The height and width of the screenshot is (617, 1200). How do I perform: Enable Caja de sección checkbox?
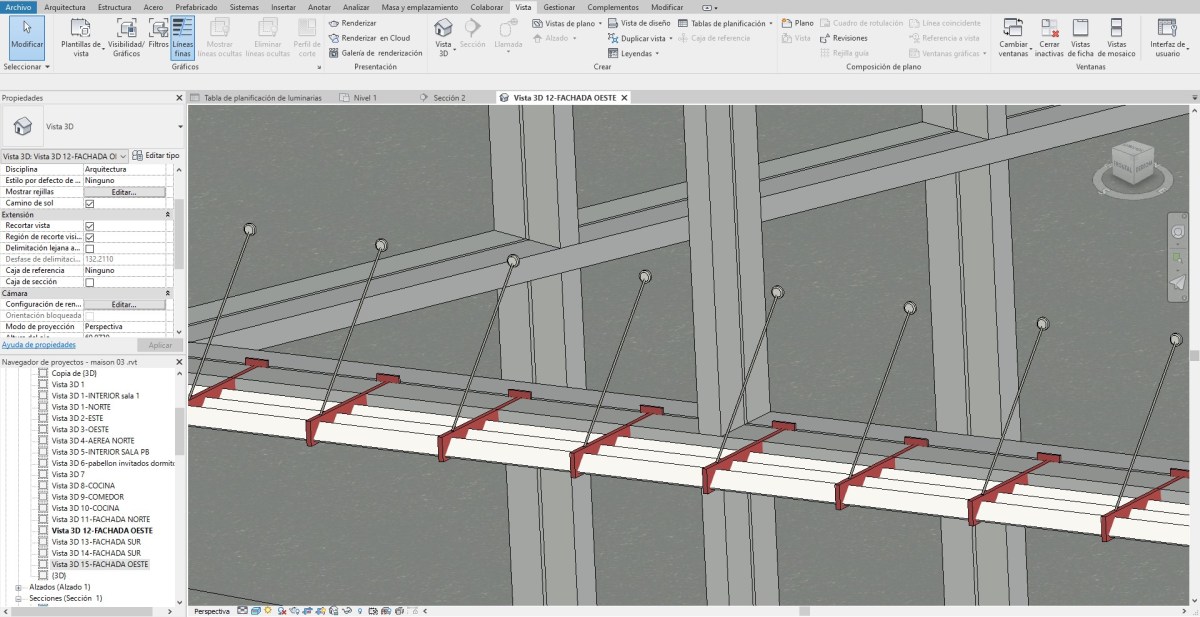(89, 282)
